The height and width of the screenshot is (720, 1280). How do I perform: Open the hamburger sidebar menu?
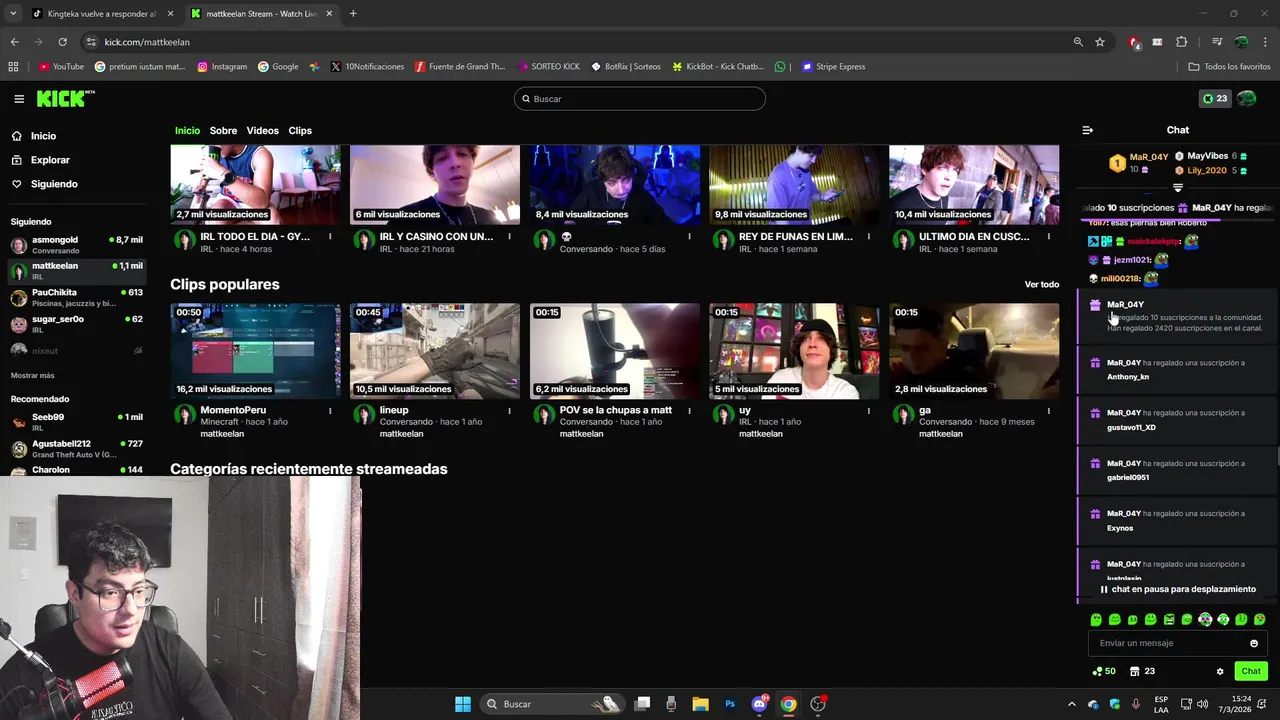pyautogui.click(x=19, y=99)
